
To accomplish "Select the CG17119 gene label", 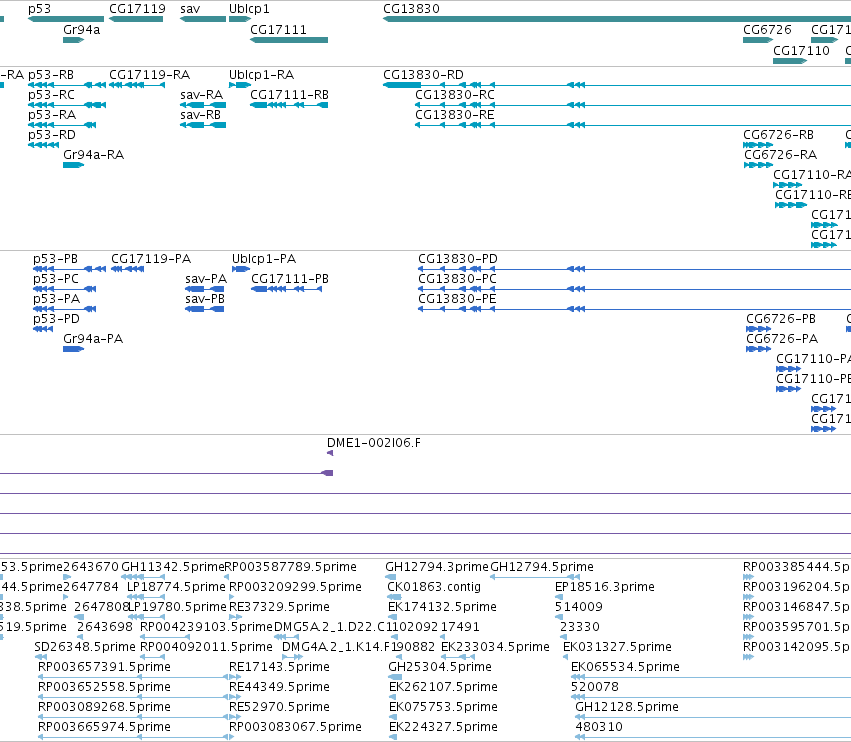I will [x=137, y=9].
